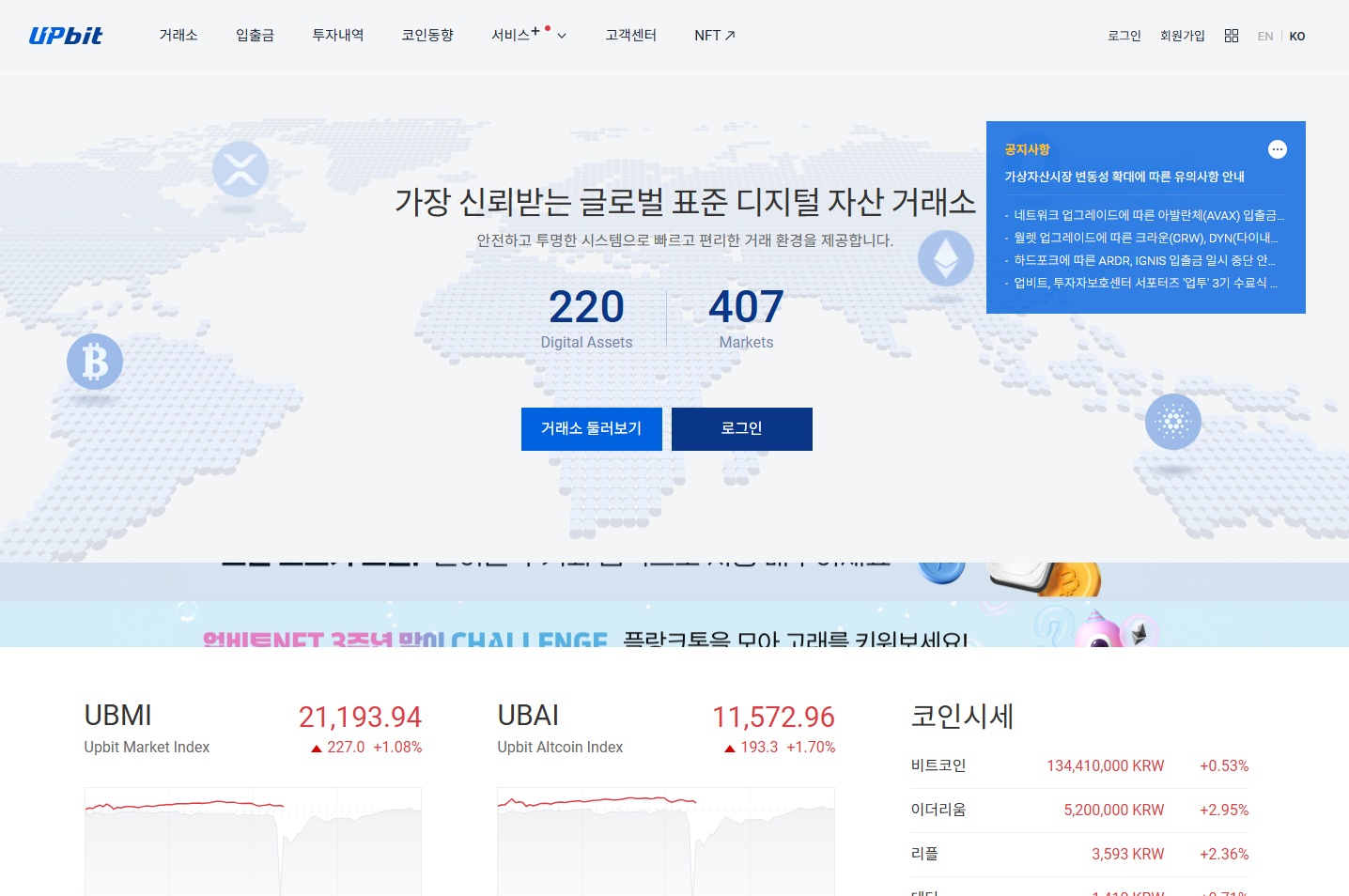Screen dimensions: 1349x896
Task: Click the Upbit logo
Action: click(65, 35)
